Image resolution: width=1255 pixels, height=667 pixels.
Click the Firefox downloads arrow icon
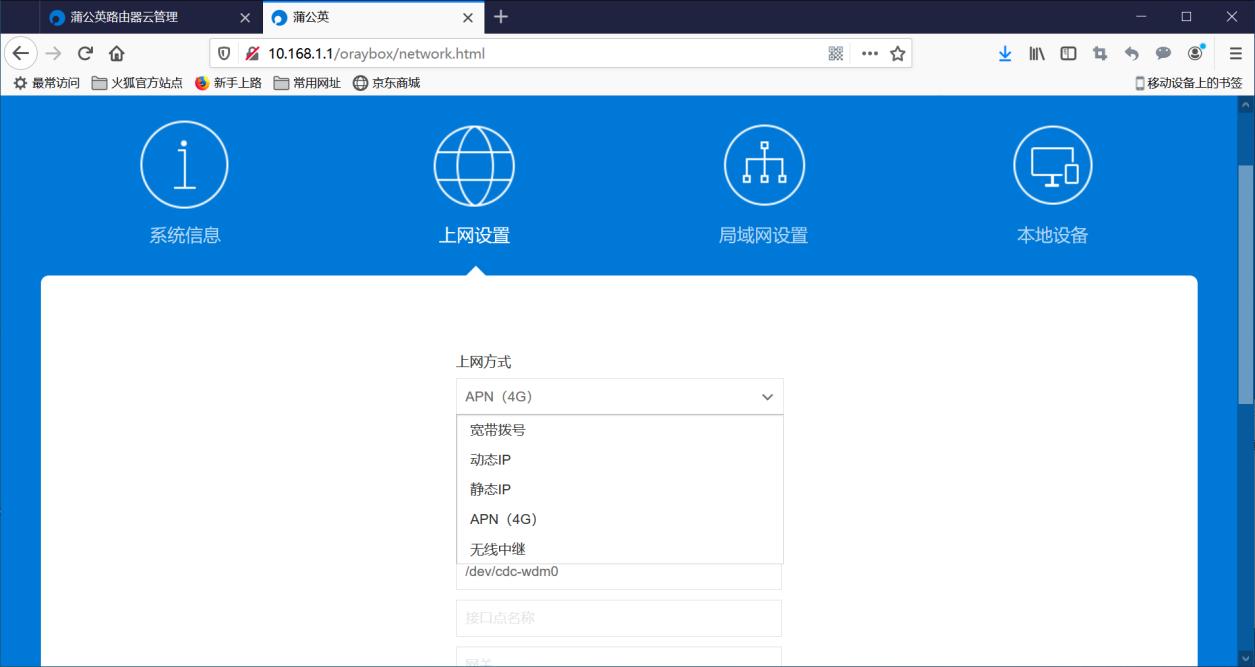tap(1005, 53)
